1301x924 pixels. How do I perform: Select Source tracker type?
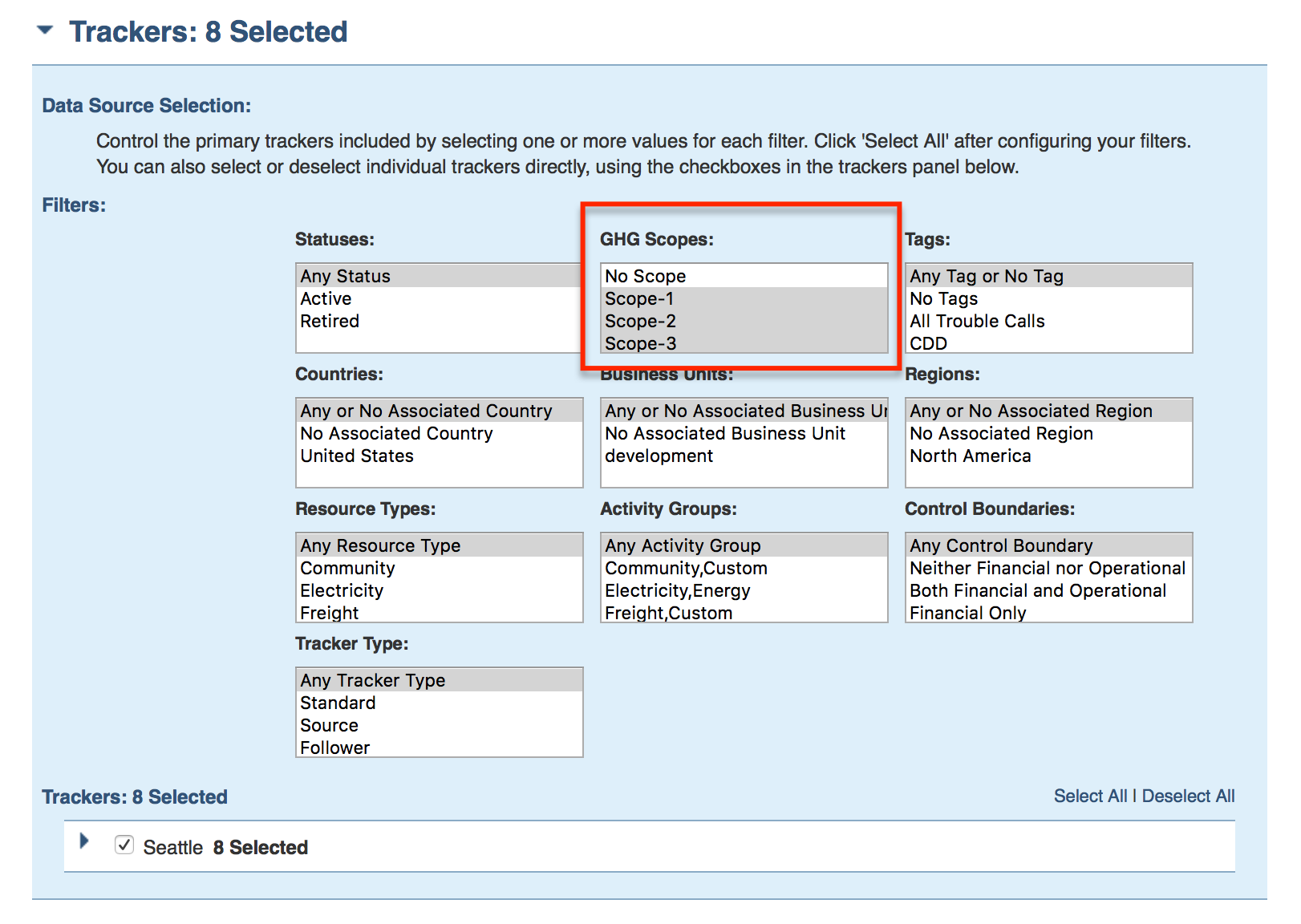(x=329, y=725)
